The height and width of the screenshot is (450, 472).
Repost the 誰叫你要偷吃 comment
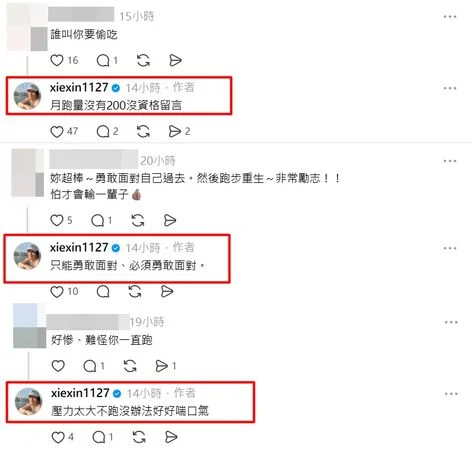tap(143, 60)
